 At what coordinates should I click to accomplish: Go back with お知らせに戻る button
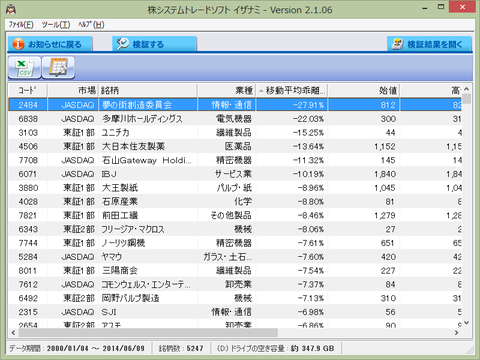click(x=50, y=44)
